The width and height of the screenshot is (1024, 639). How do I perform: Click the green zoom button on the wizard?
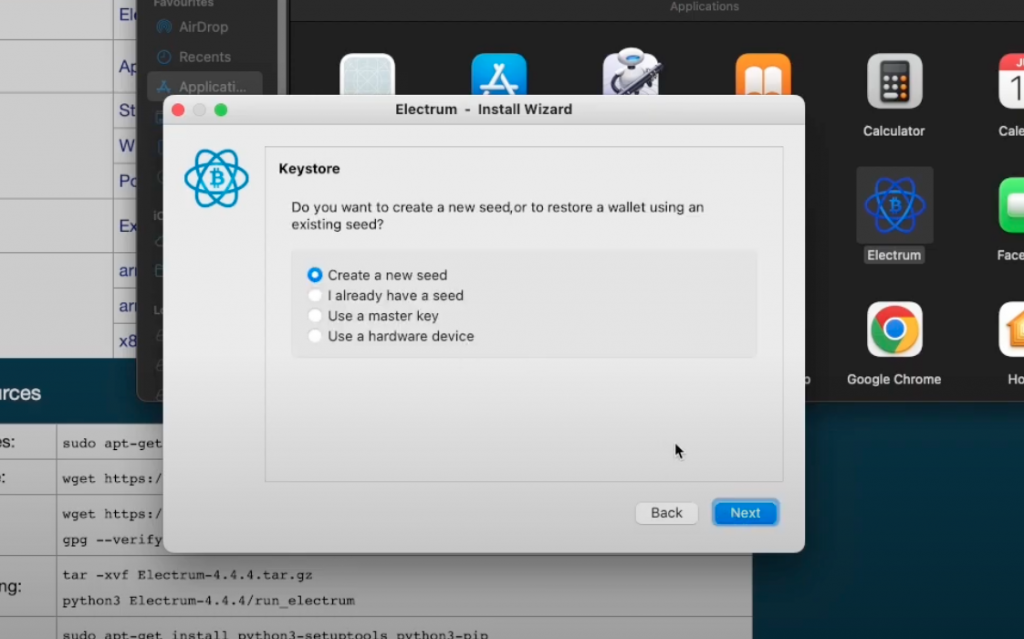click(x=221, y=110)
